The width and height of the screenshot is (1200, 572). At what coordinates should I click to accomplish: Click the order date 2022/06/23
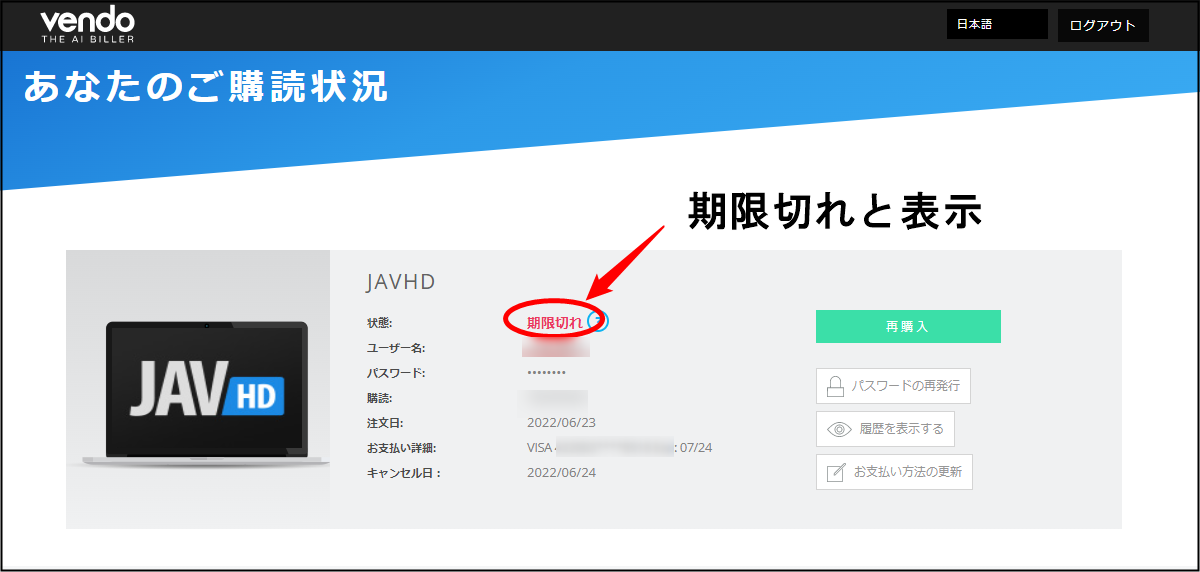pos(561,423)
